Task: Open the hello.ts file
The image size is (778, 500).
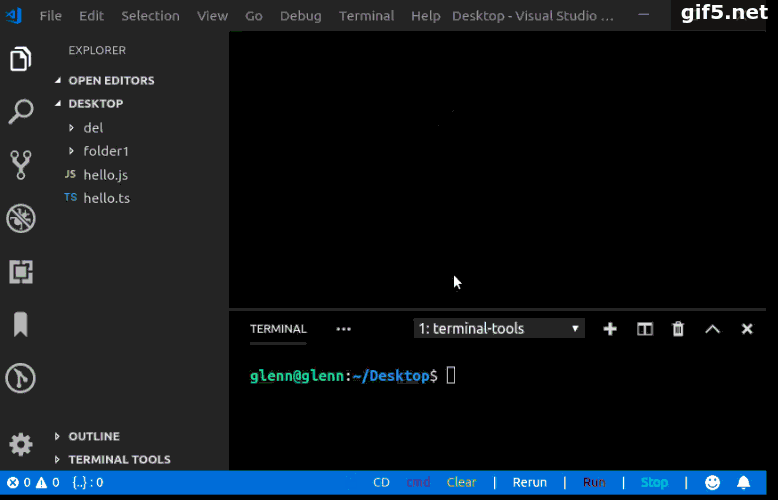Action: [x=106, y=198]
